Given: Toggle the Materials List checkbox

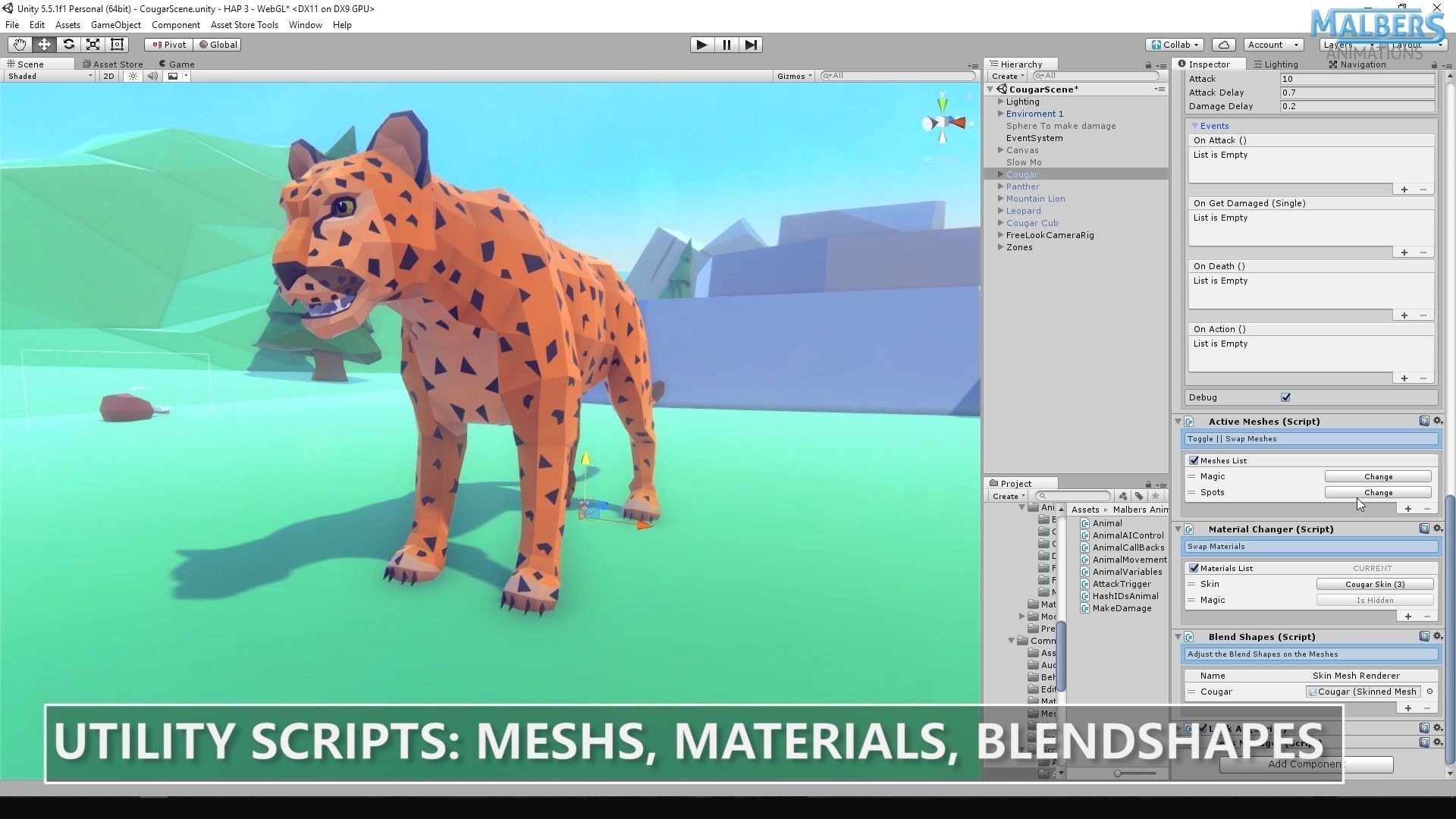Looking at the screenshot, I should 1194,568.
